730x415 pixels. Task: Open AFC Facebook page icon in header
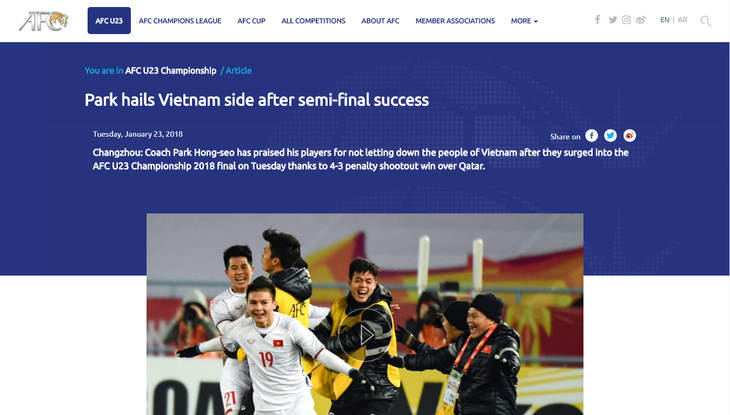tap(597, 20)
